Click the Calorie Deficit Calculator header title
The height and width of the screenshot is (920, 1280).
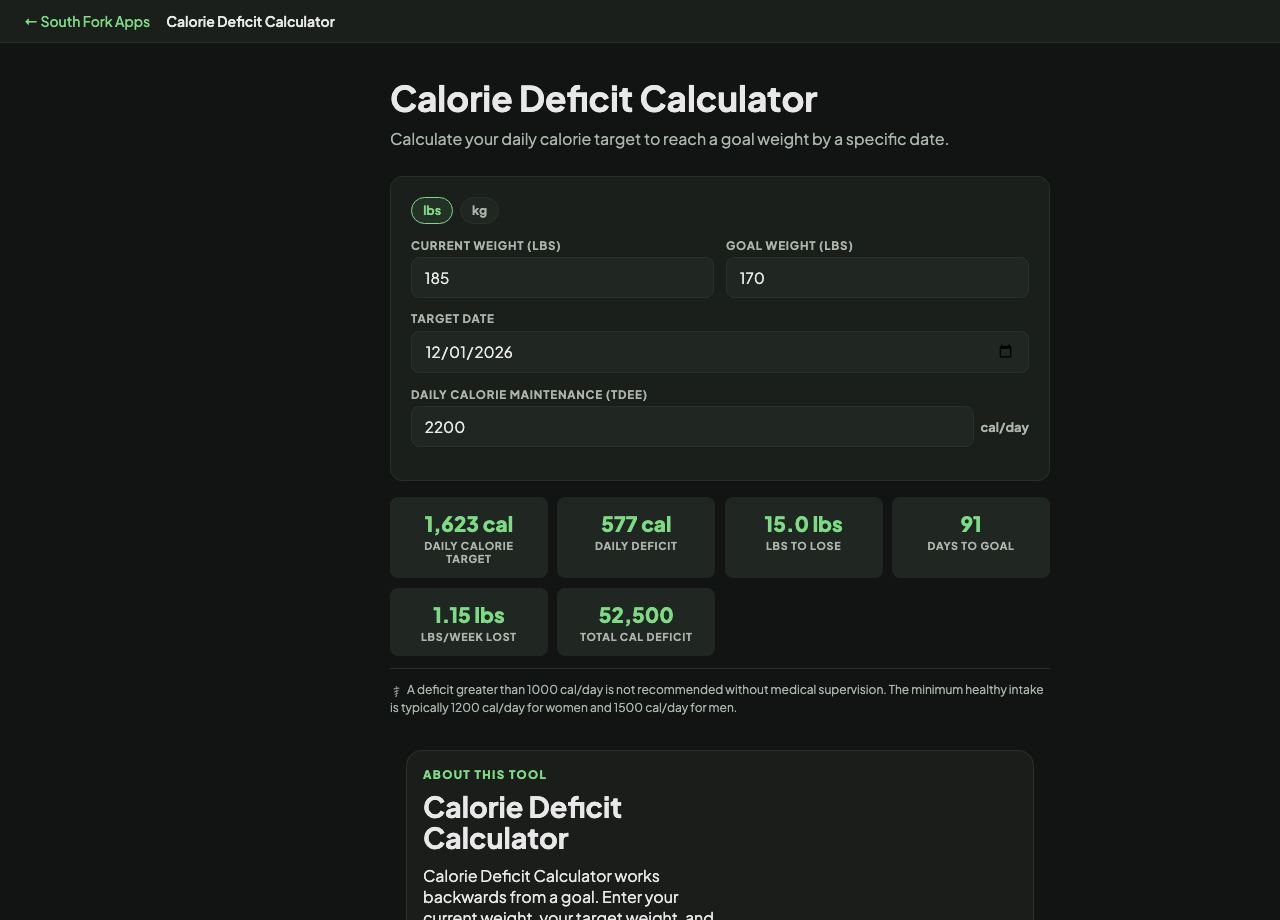point(250,21)
